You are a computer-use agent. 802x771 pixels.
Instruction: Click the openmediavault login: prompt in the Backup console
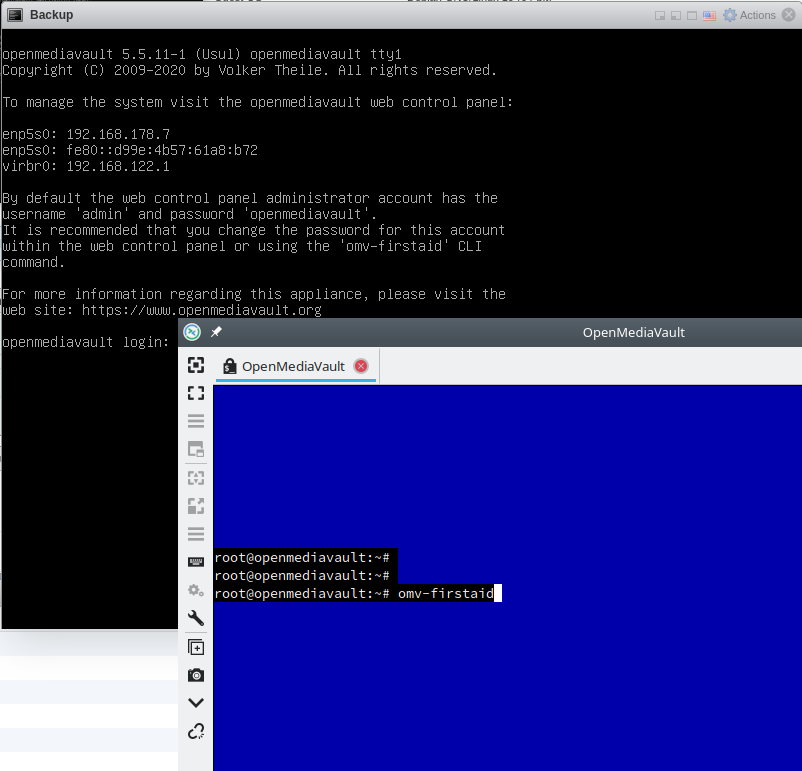[x=85, y=342]
